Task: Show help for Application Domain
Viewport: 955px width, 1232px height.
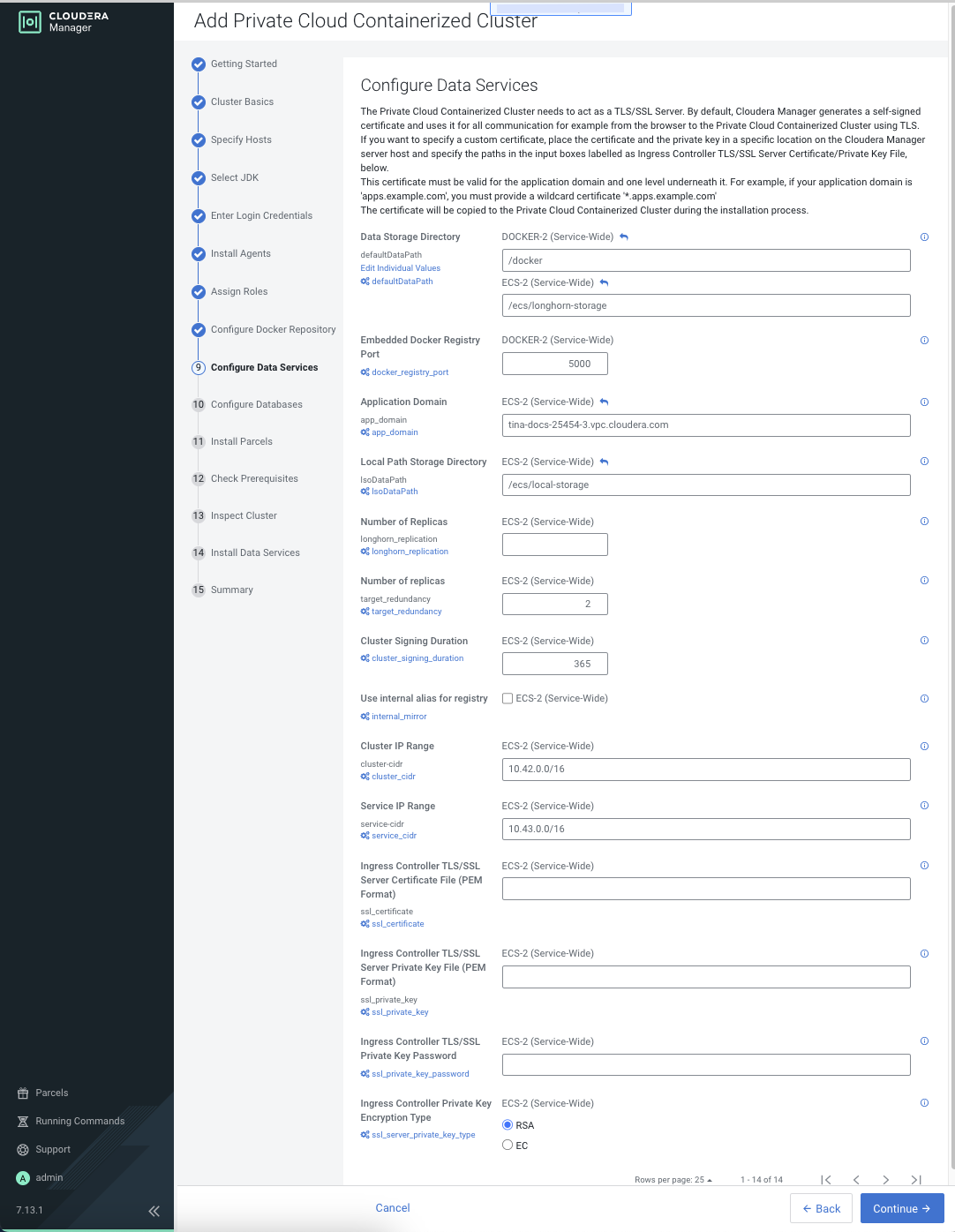Action: click(924, 402)
